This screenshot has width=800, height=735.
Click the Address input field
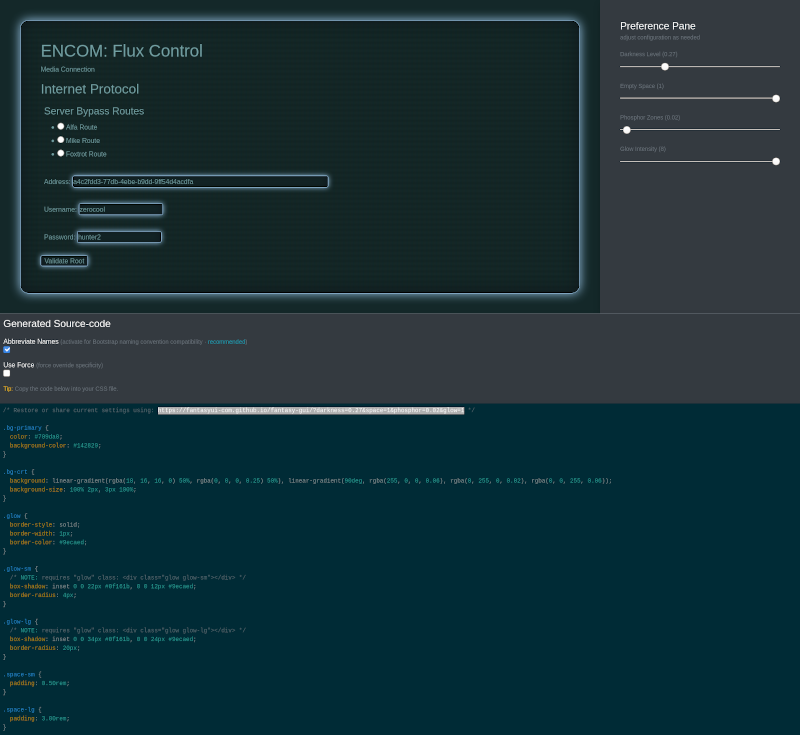tap(200, 182)
